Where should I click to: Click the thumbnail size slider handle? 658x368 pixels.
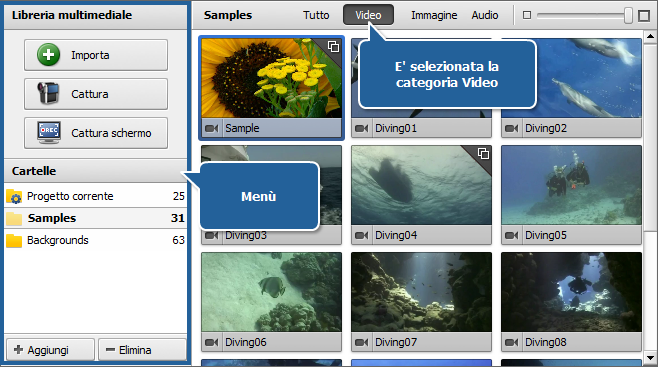[628, 16]
